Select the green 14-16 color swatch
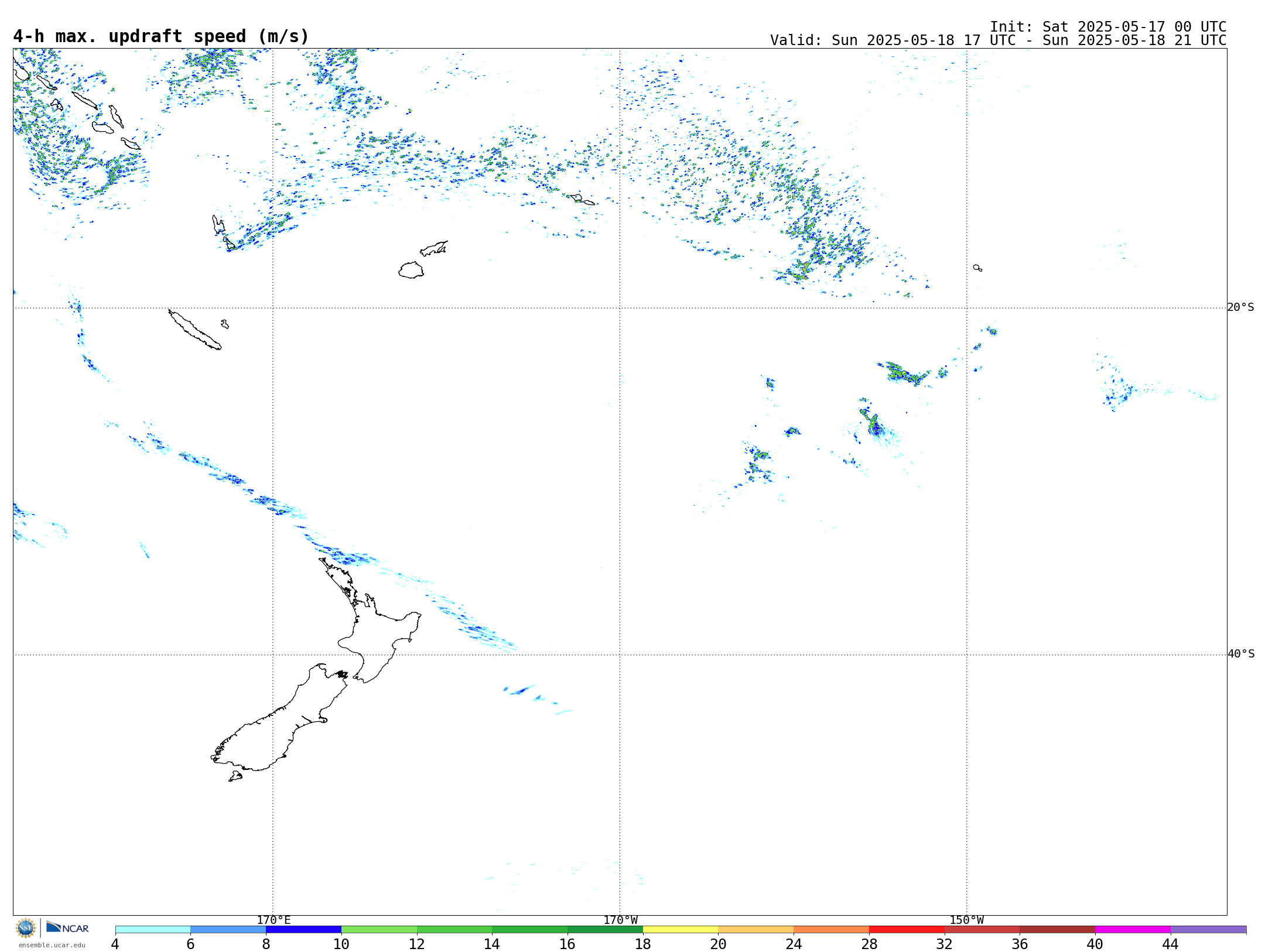The height and width of the screenshot is (952, 1265). tap(530, 930)
